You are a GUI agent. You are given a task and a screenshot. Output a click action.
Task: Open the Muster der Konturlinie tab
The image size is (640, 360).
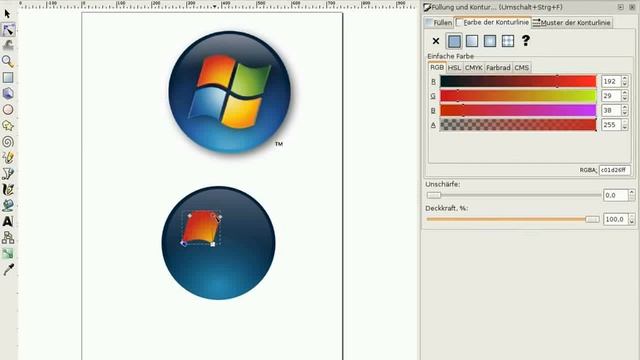[x=571, y=23]
